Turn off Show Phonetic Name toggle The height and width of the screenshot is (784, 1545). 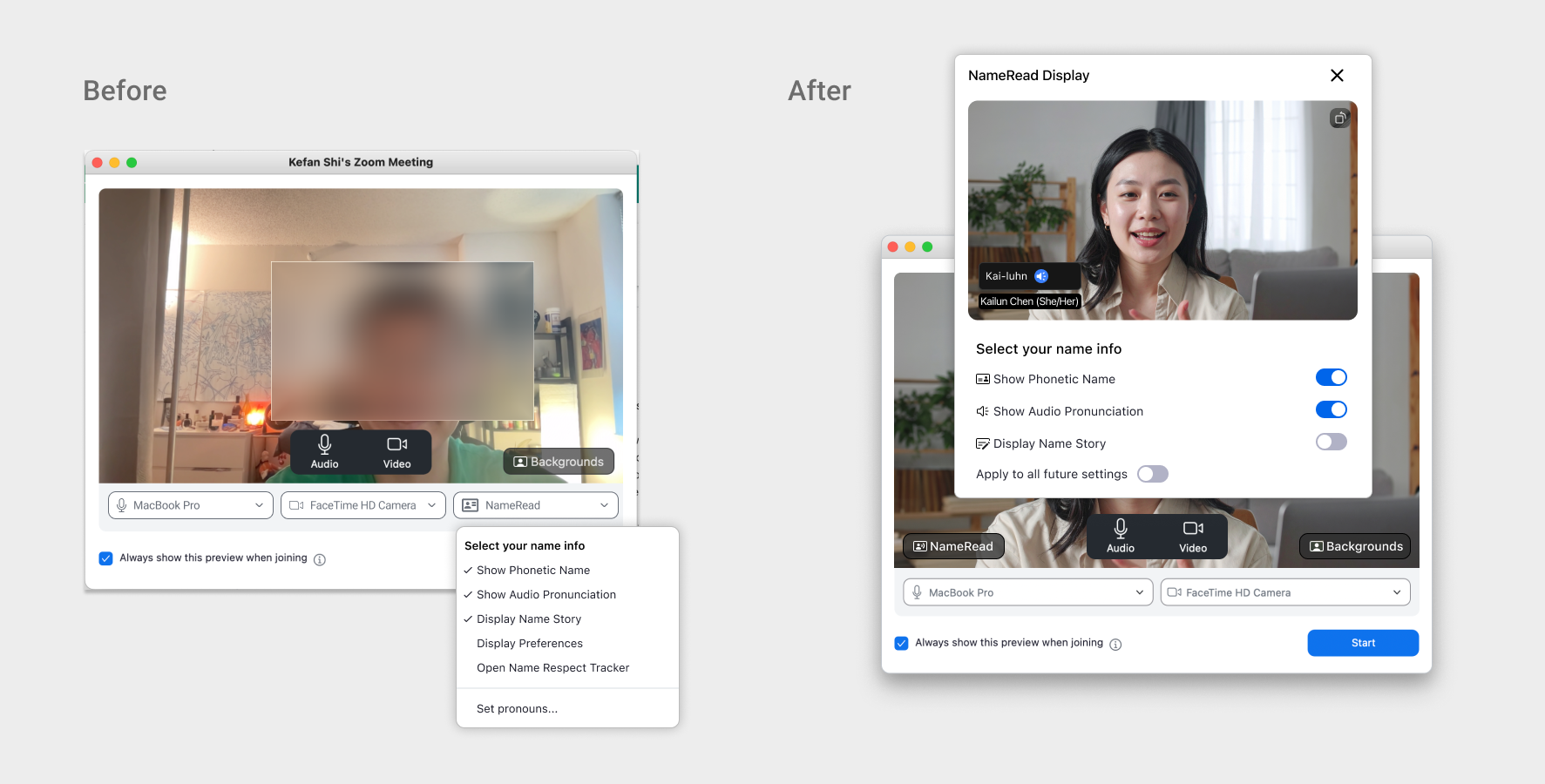[1332, 377]
